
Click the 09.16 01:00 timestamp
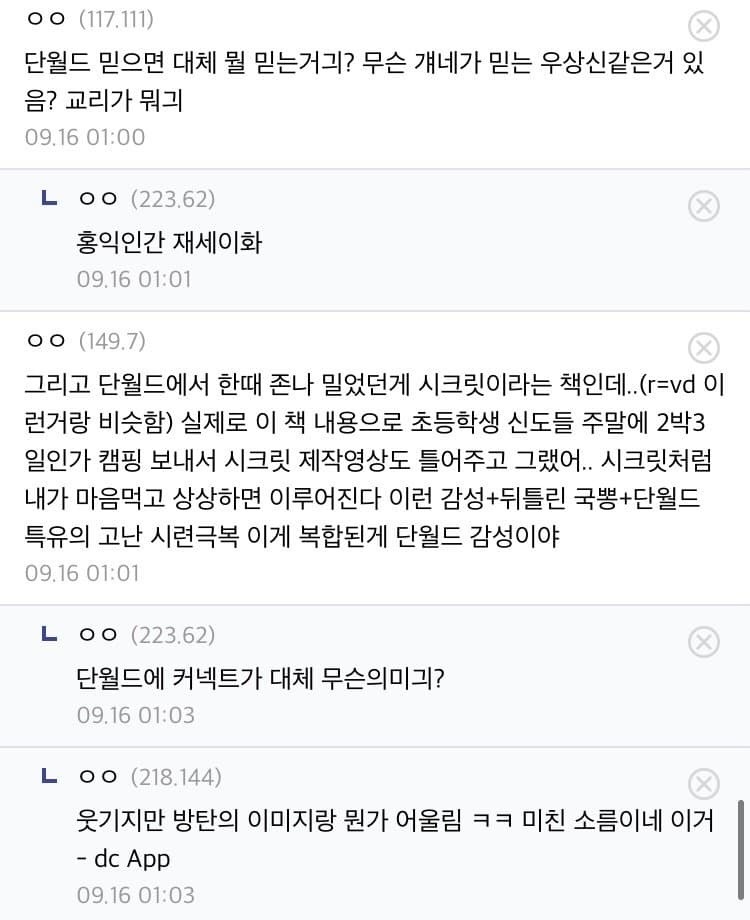[x=85, y=137]
